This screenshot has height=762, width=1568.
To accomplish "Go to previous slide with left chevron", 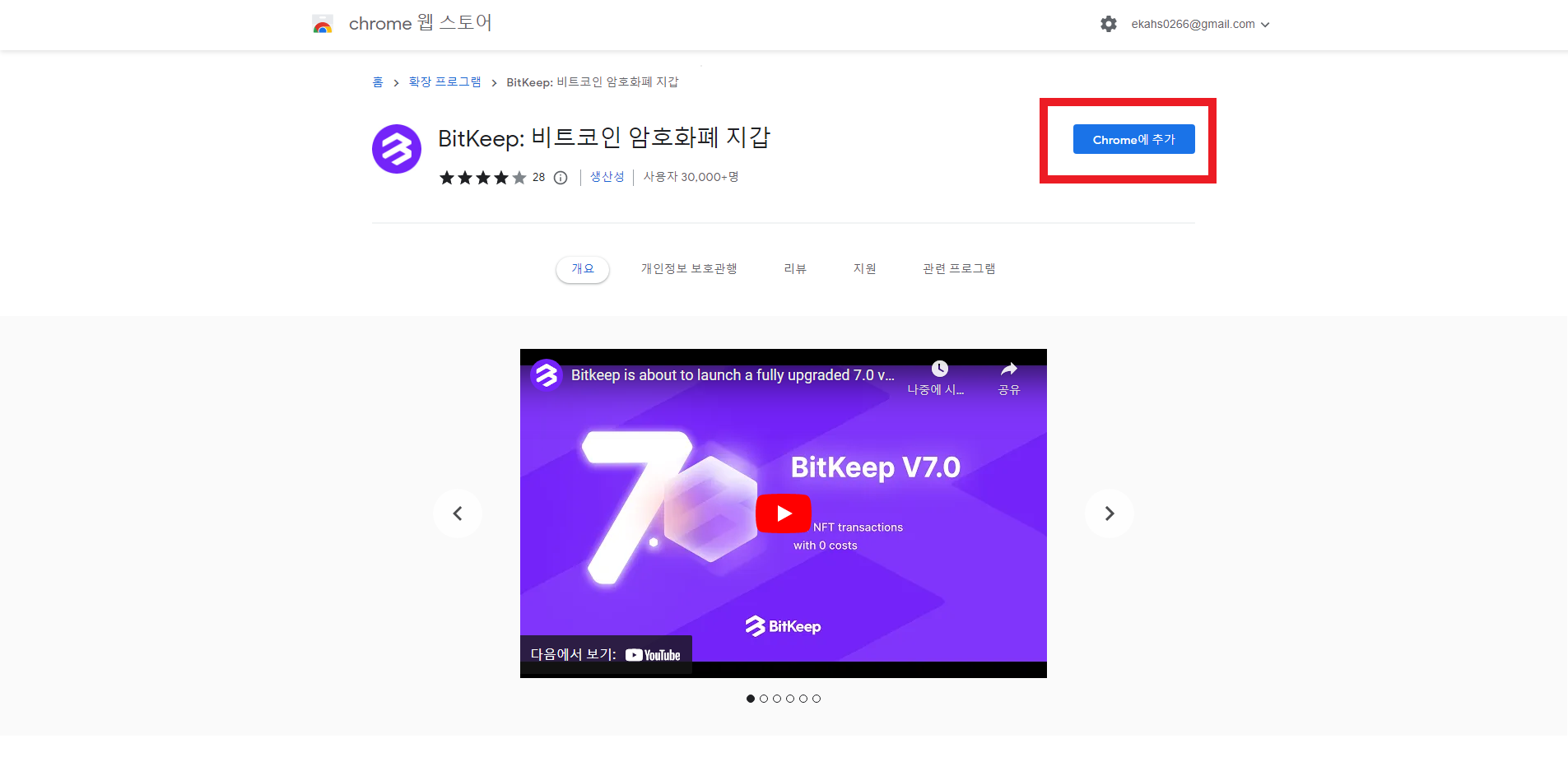I will (458, 513).
